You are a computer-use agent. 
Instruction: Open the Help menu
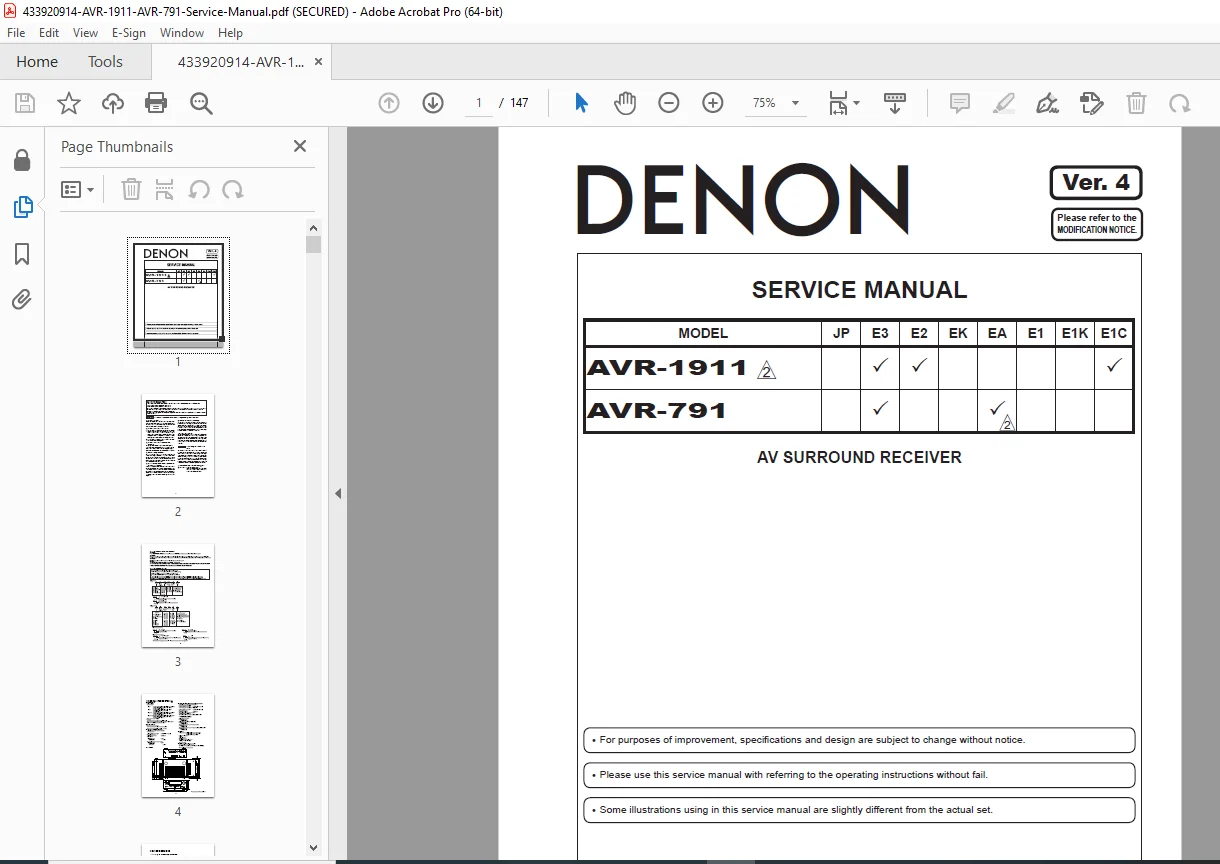pos(230,32)
